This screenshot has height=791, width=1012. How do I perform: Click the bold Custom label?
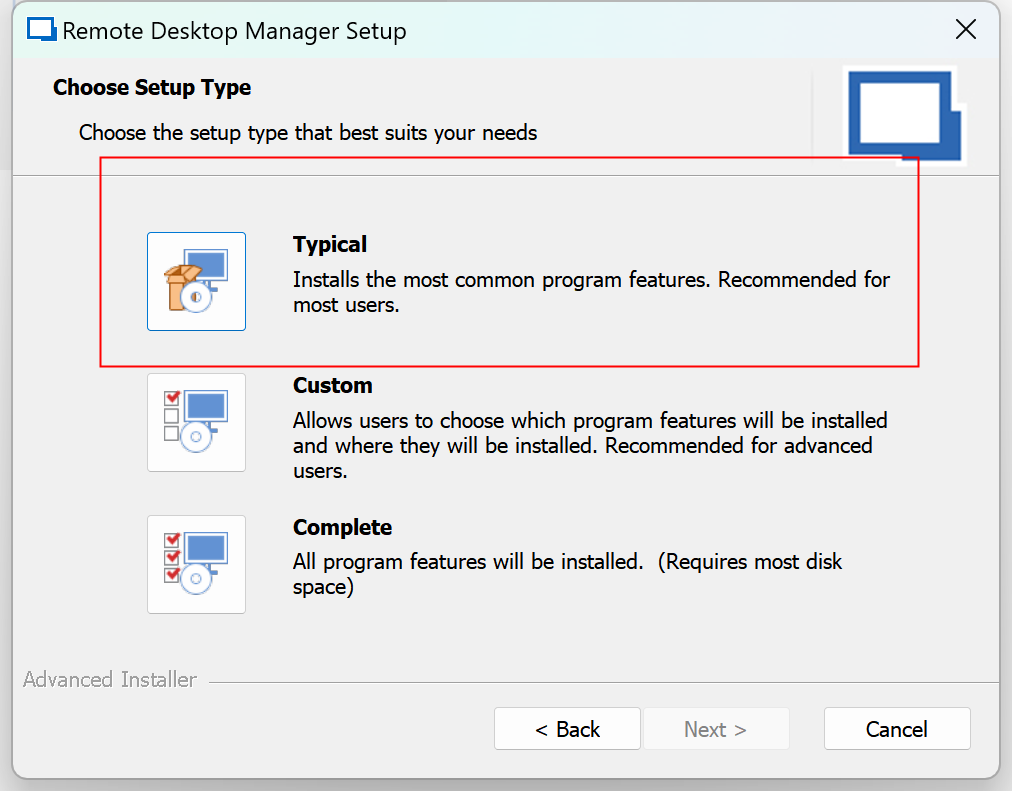point(332,386)
